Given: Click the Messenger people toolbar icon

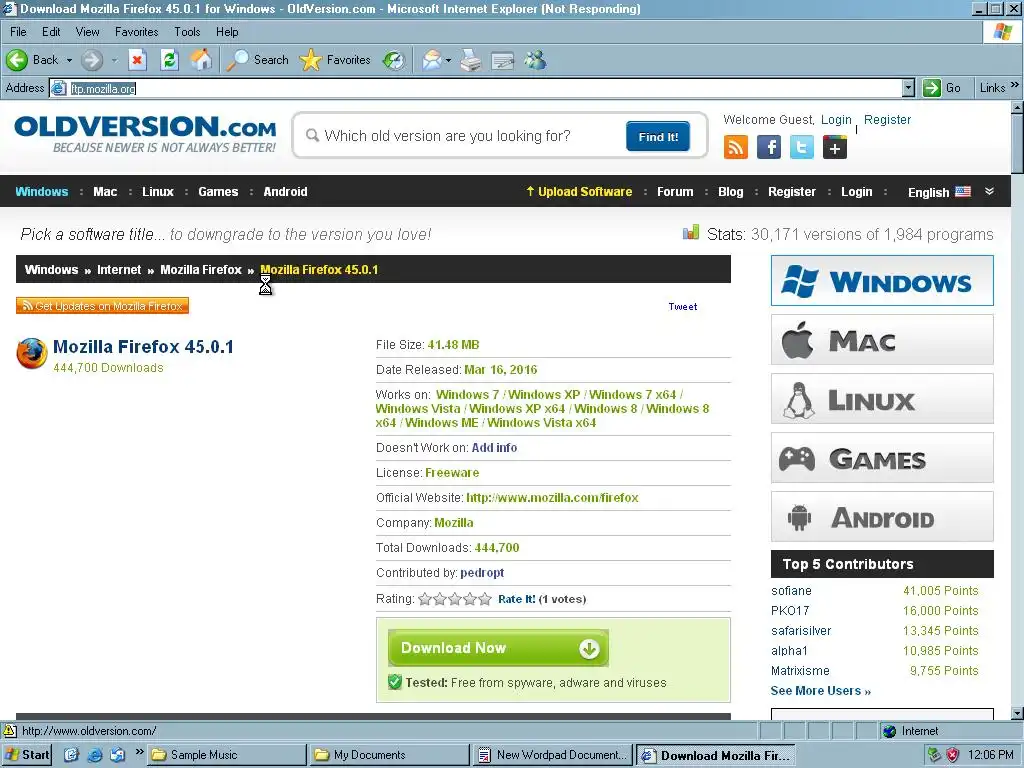Looking at the screenshot, I should coord(536,60).
